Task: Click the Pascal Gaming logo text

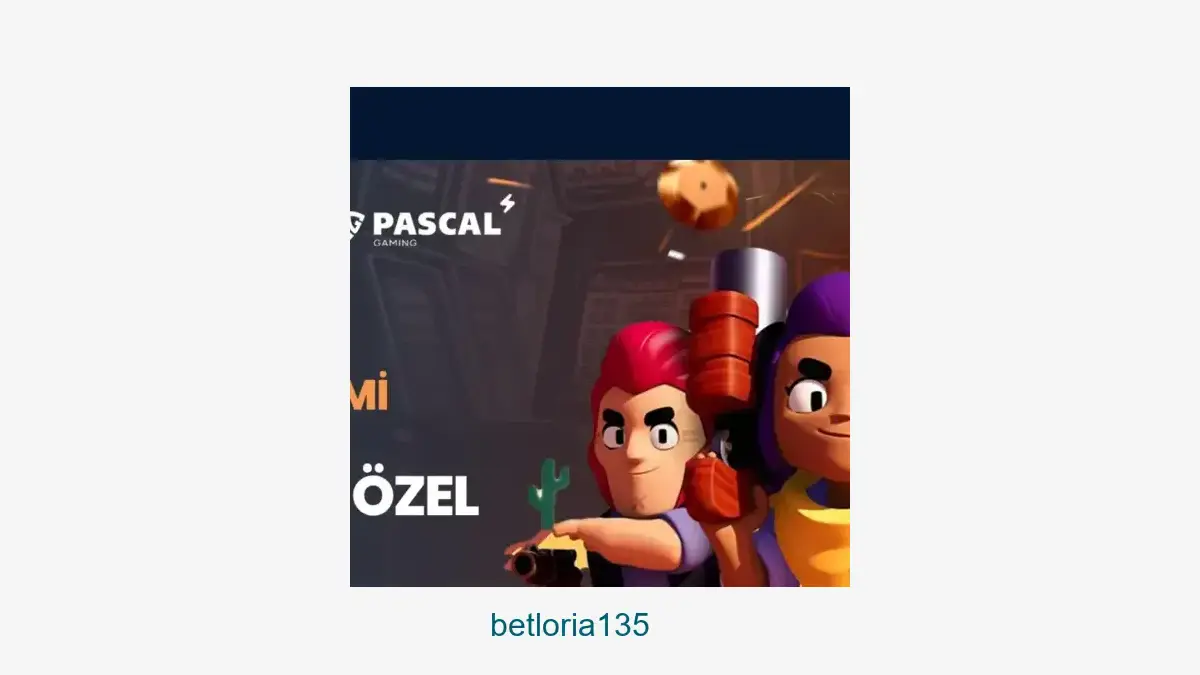Action: [435, 223]
